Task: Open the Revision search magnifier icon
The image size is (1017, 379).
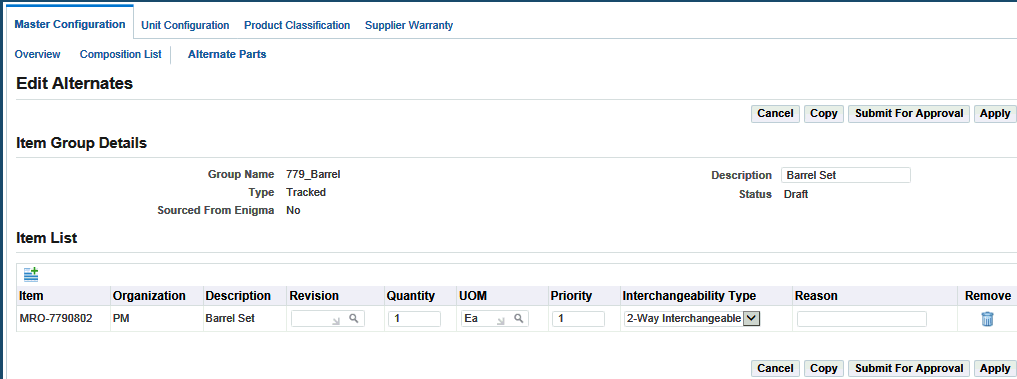Action: click(x=353, y=319)
